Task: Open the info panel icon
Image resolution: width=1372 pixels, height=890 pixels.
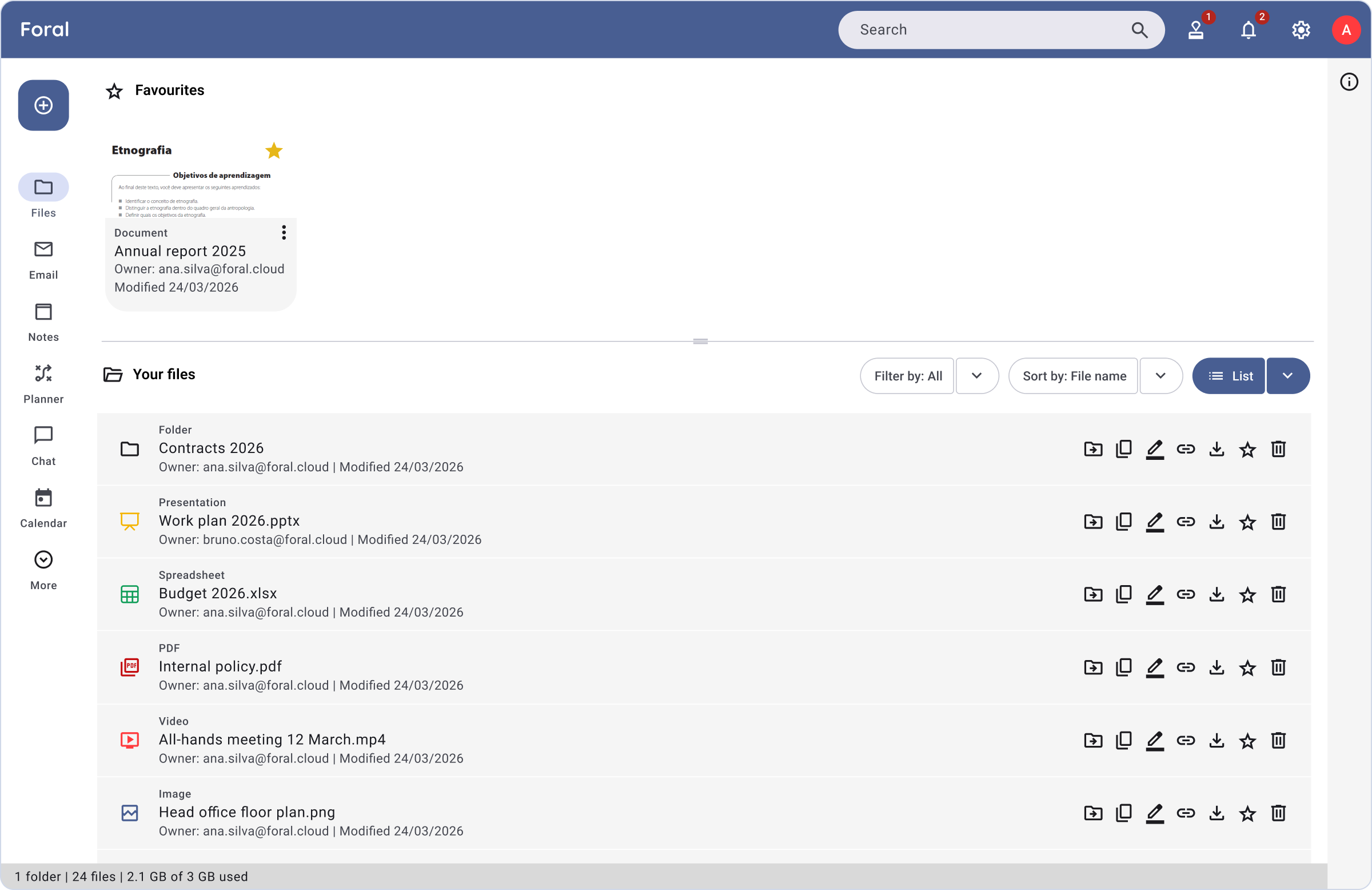Action: [1349, 82]
